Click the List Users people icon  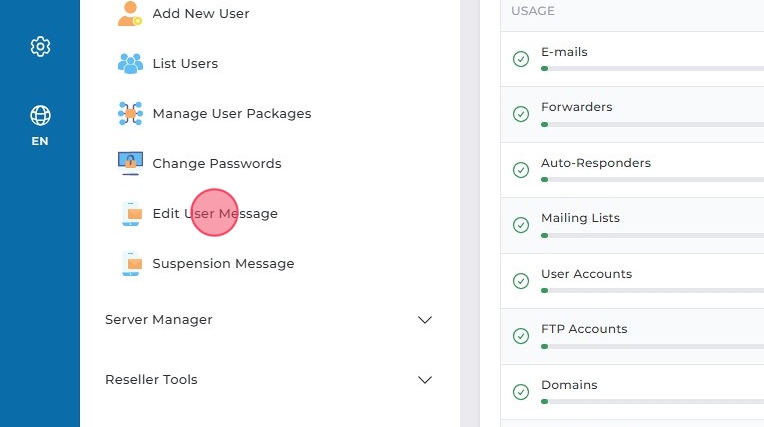(x=130, y=64)
